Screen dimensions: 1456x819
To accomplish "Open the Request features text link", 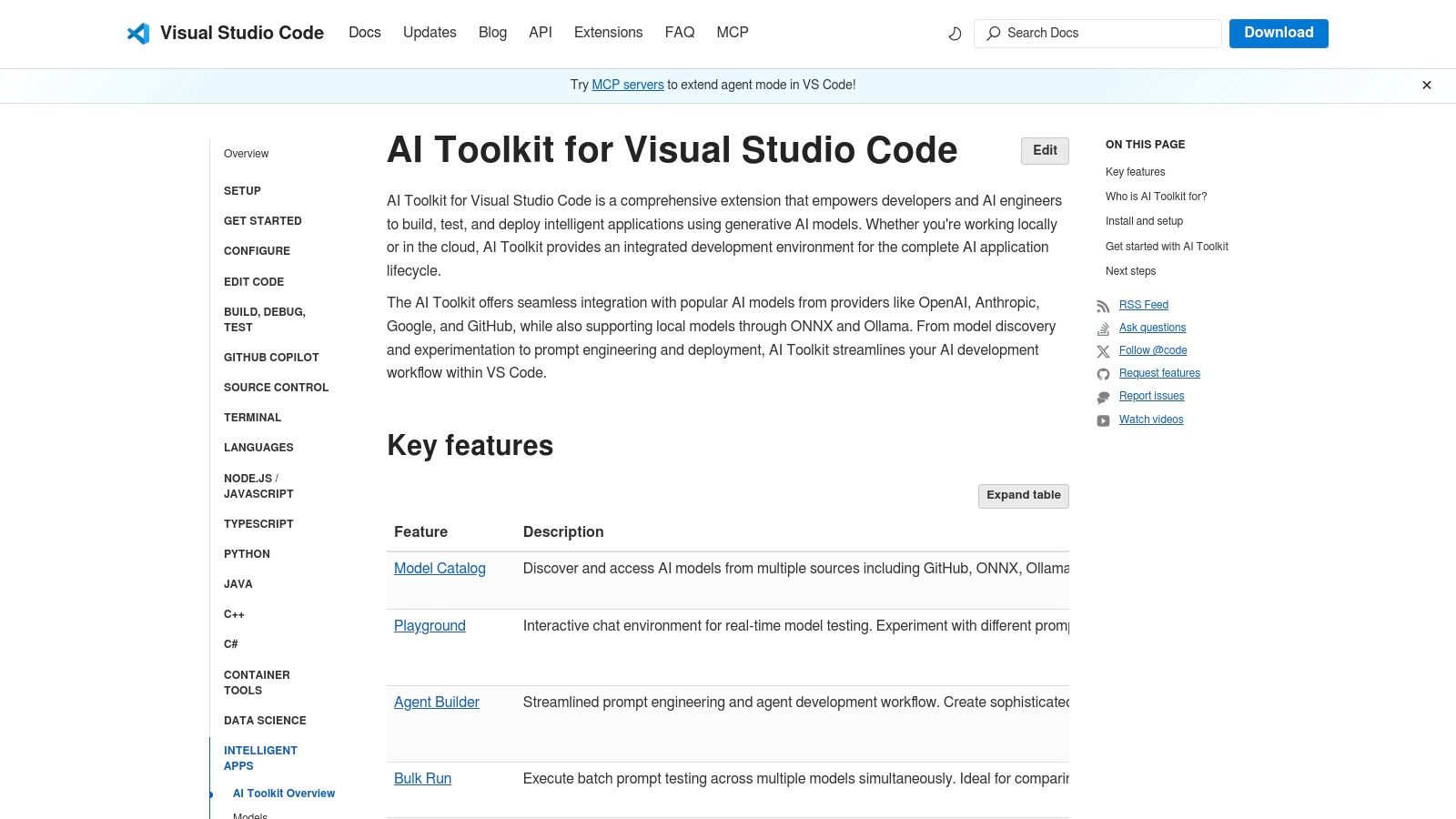I will pos(1159,373).
